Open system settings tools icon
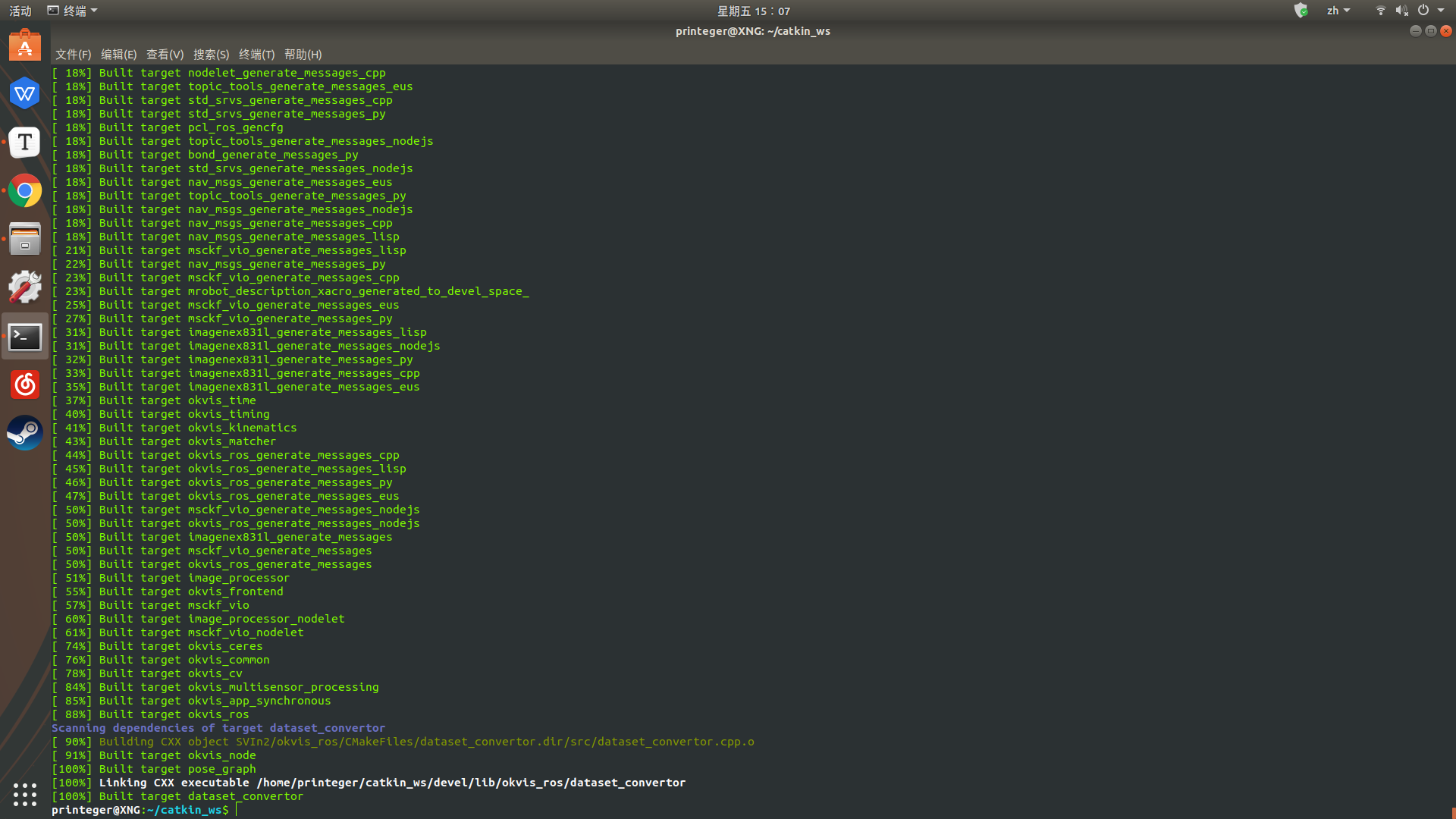1456x819 pixels. (x=25, y=287)
